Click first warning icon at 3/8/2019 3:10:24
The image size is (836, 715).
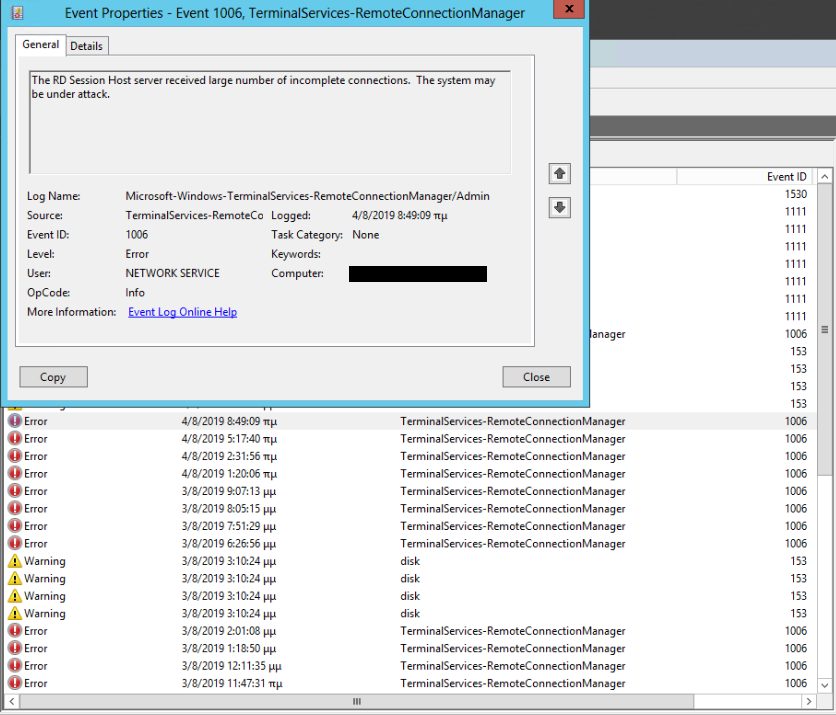click(x=15, y=561)
